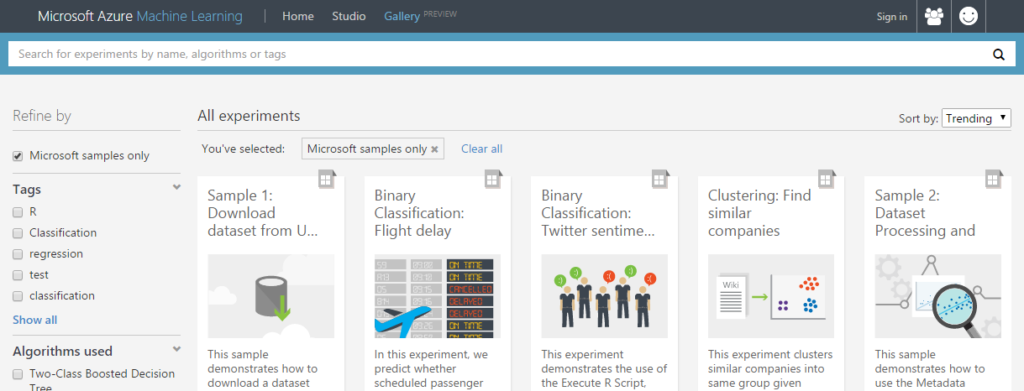
Task: Click the Sample 1 card description text
Action: coord(263,369)
